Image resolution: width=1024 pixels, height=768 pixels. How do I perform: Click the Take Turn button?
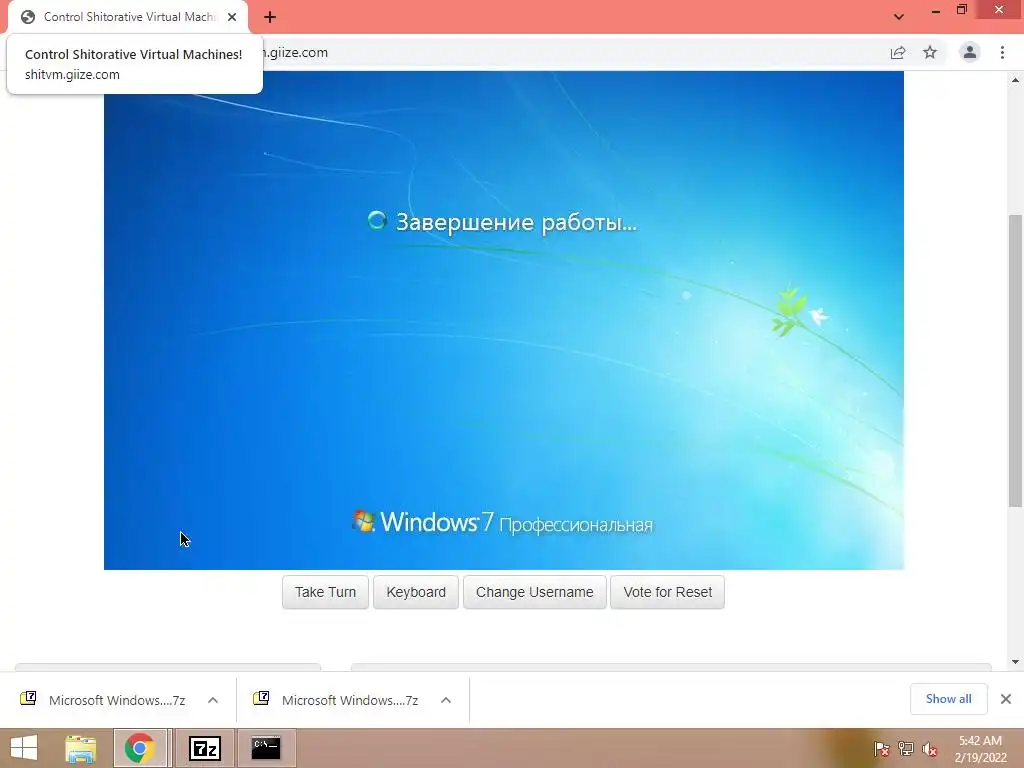click(x=325, y=592)
